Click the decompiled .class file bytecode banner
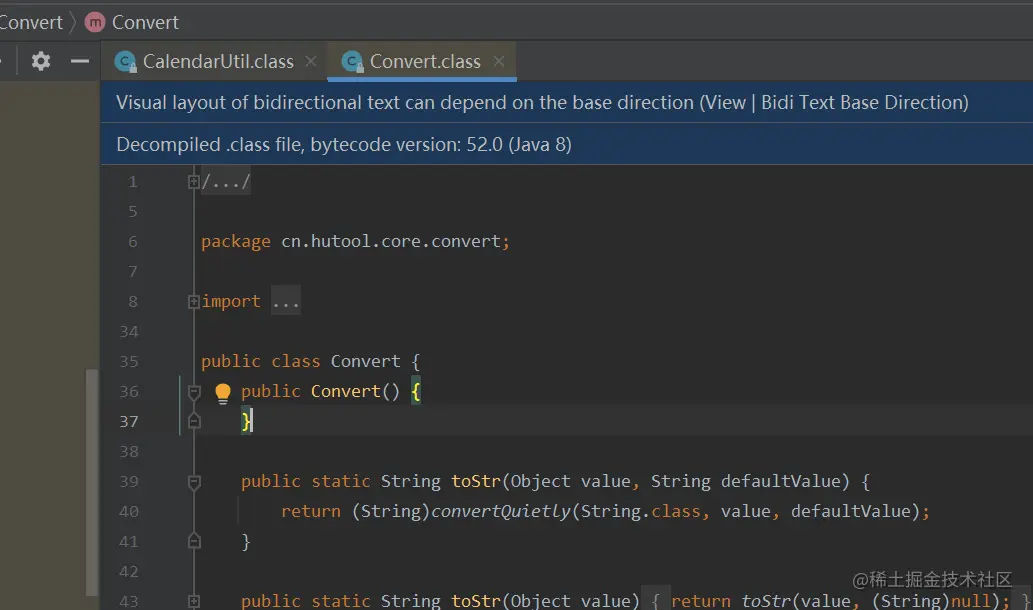Screen dimensions: 1033x610 click(x=567, y=144)
